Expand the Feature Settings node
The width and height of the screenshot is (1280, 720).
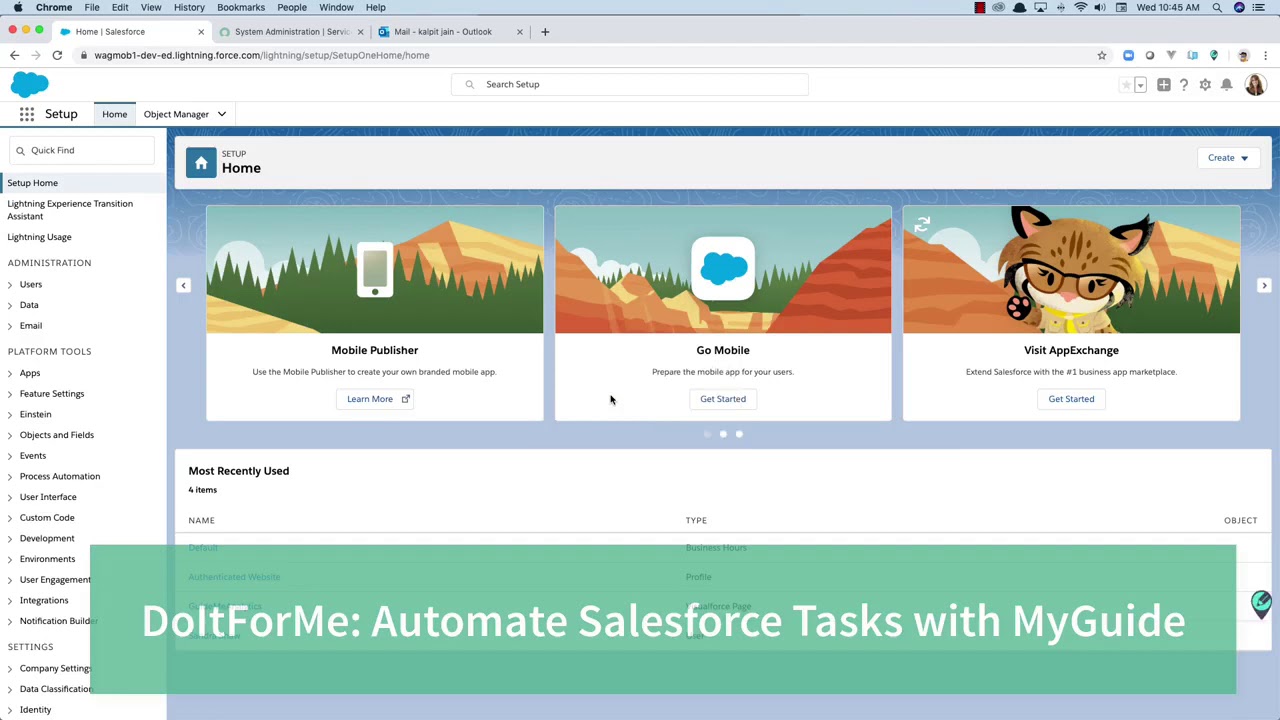(10, 394)
